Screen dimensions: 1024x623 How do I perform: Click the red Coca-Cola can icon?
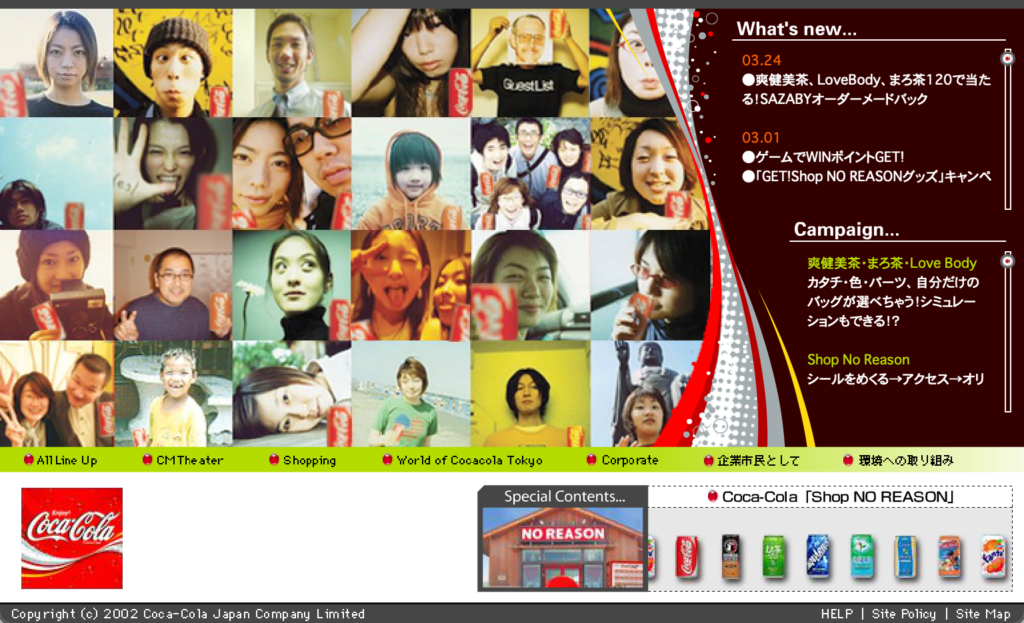pyautogui.click(x=686, y=556)
